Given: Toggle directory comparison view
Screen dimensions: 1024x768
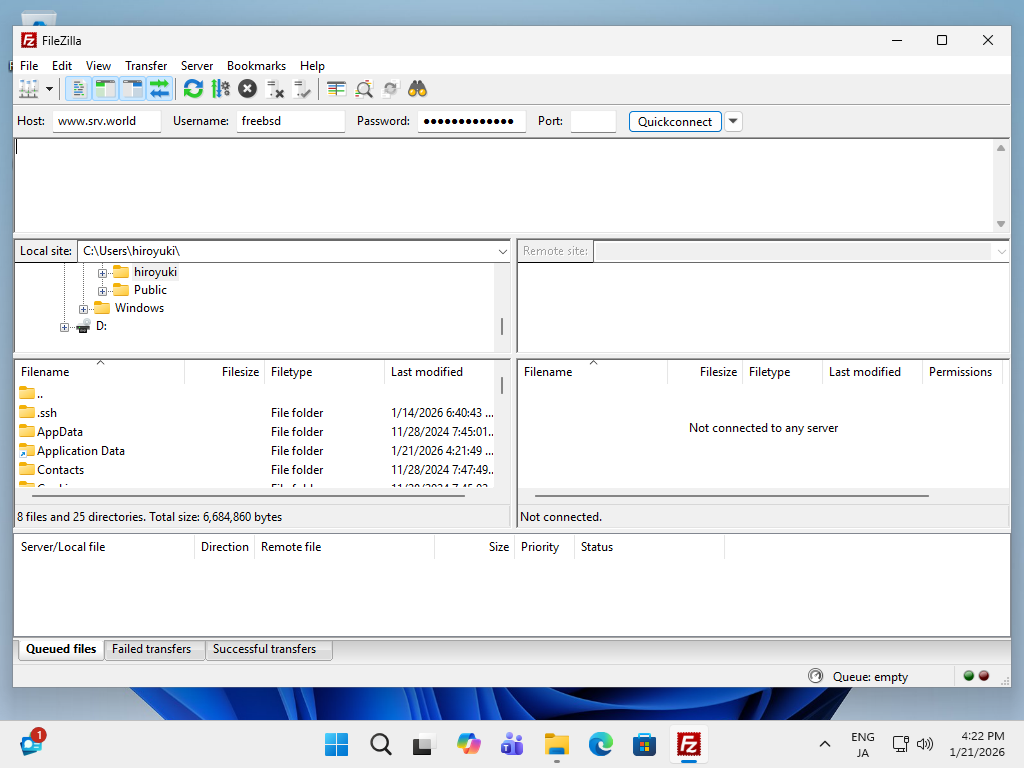Looking at the screenshot, I should [336, 88].
